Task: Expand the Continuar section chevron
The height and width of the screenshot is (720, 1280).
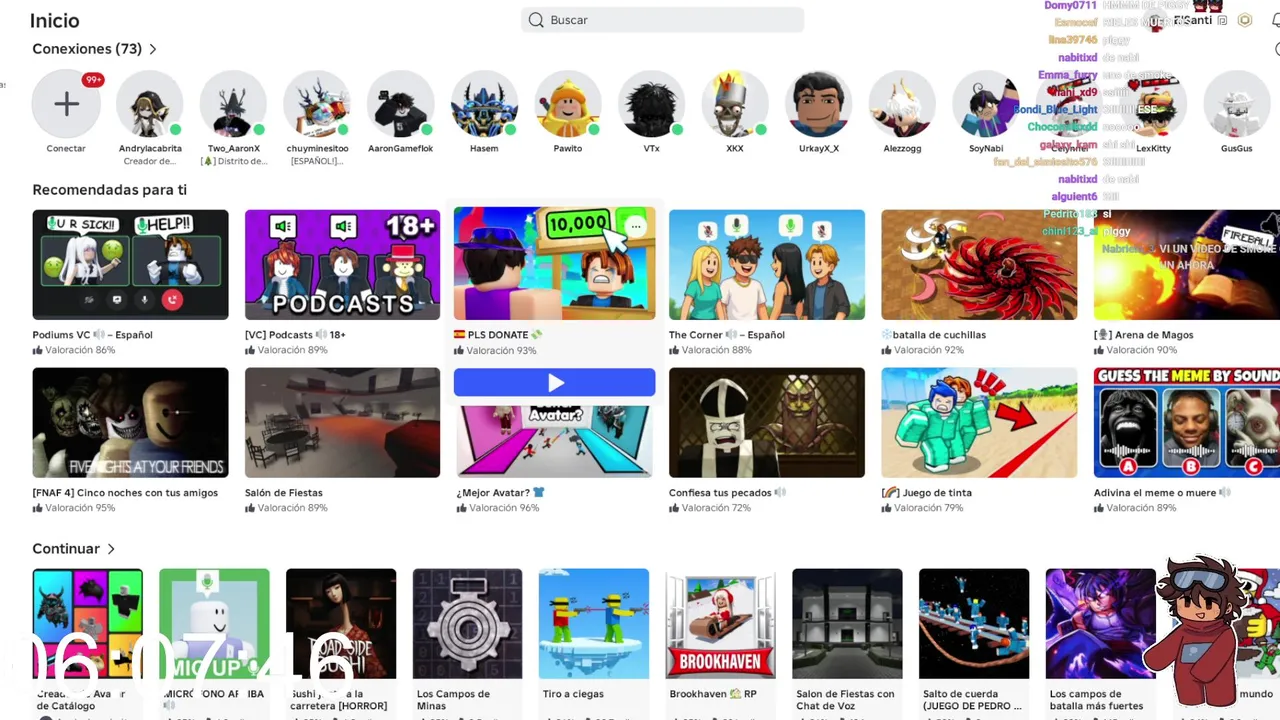Action: [111, 549]
